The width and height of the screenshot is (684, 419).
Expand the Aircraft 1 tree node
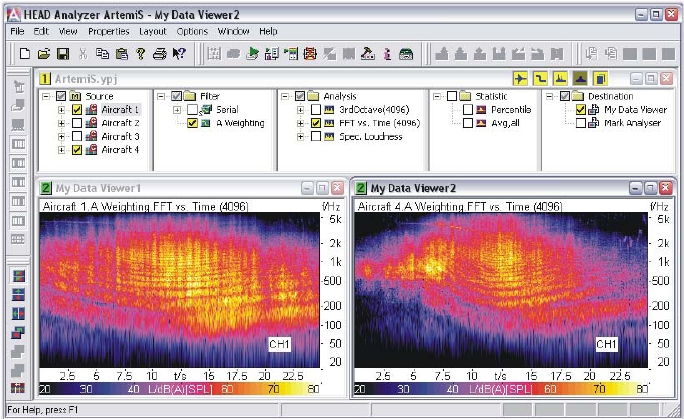[62, 110]
